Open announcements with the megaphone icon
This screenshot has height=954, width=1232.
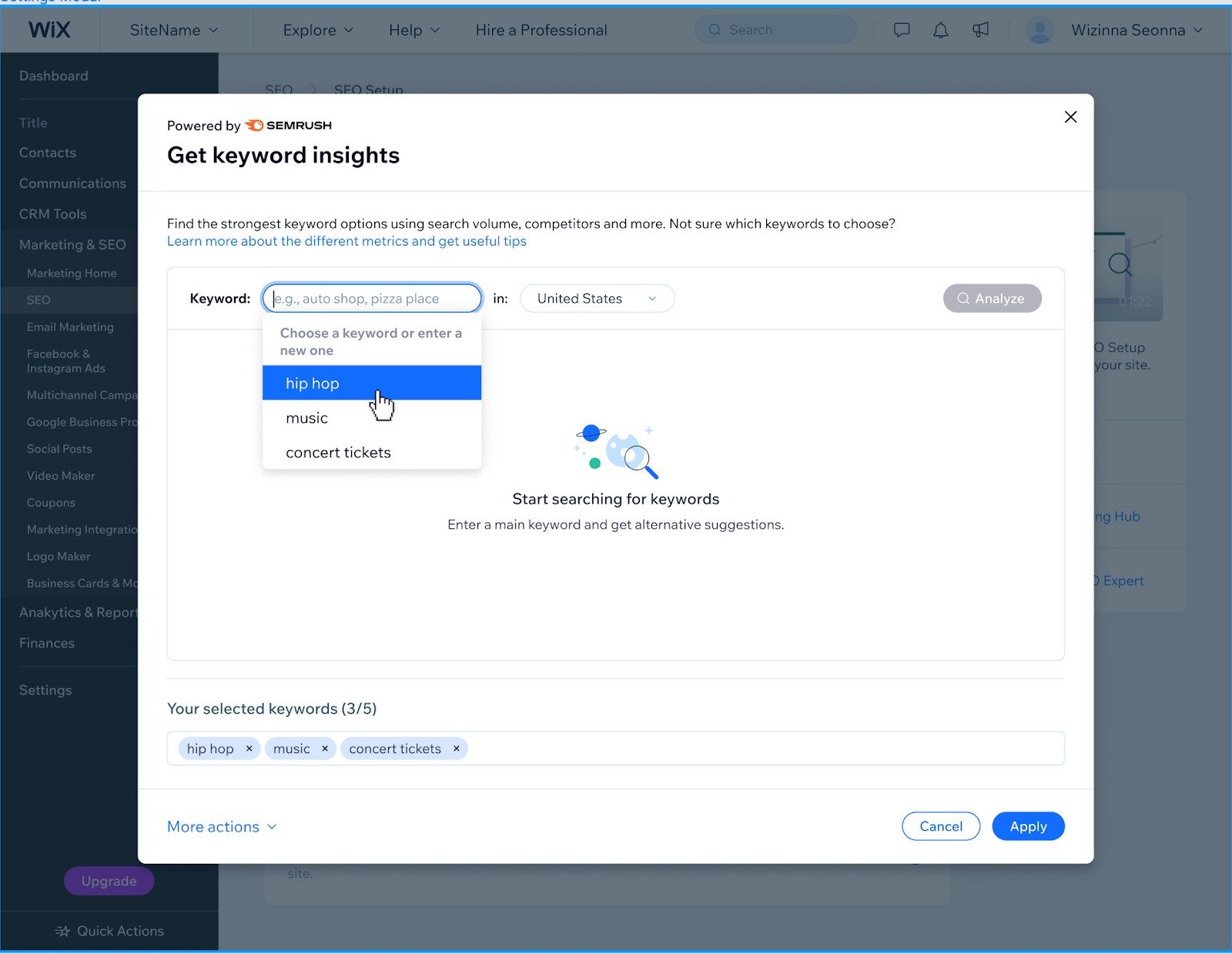click(x=980, y=30)
